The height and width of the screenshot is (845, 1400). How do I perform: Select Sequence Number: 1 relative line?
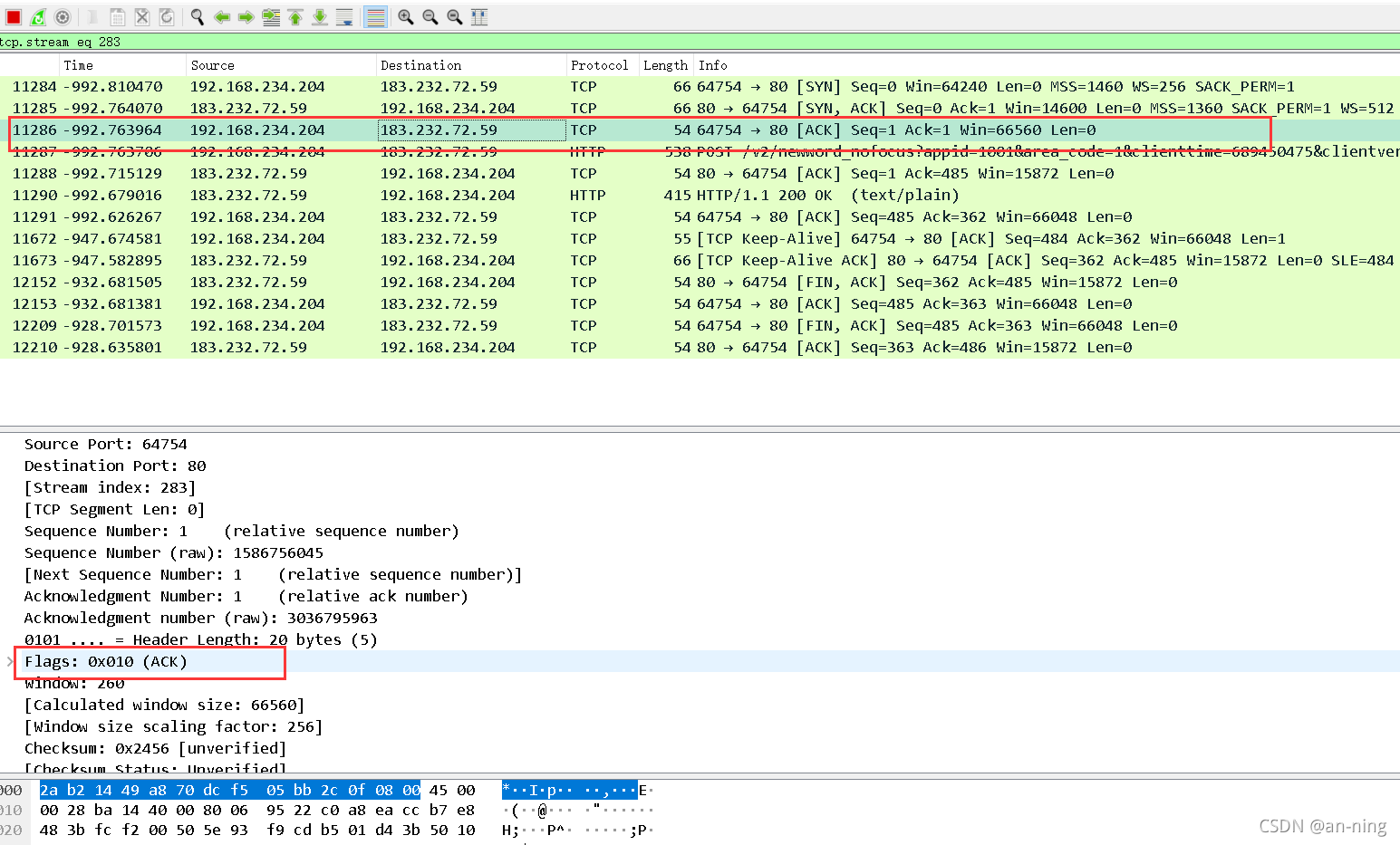[241, 531]
